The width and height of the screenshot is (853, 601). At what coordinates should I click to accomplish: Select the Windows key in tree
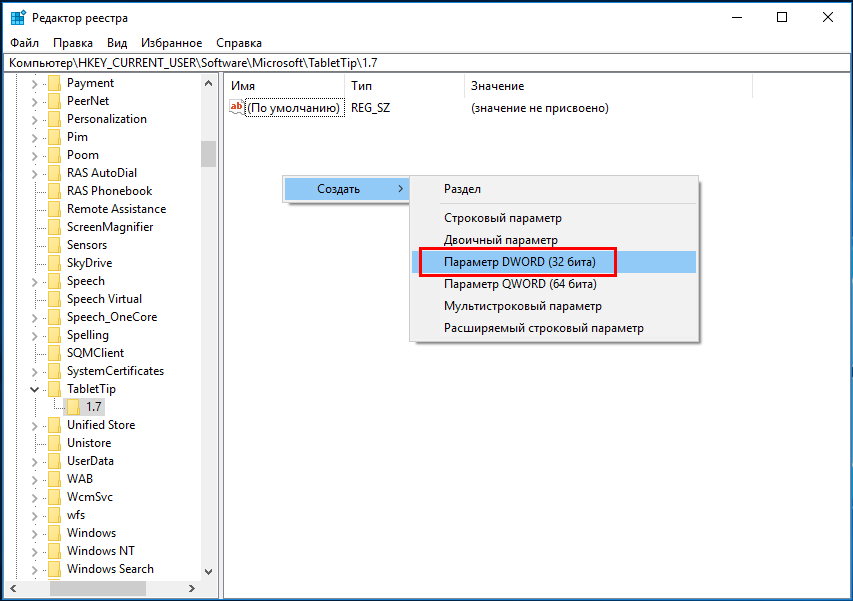point(91,533)
